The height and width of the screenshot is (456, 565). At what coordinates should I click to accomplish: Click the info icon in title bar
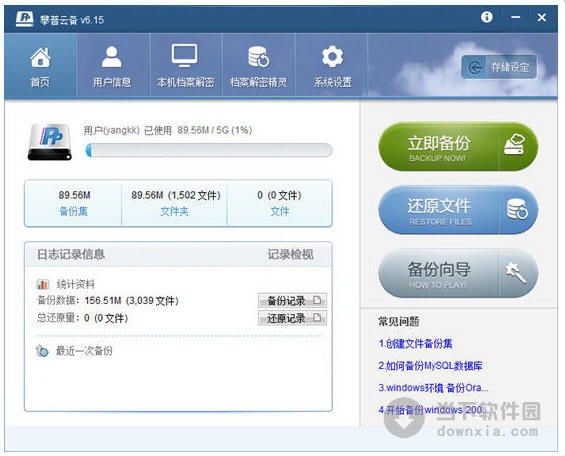pos(486,17)
